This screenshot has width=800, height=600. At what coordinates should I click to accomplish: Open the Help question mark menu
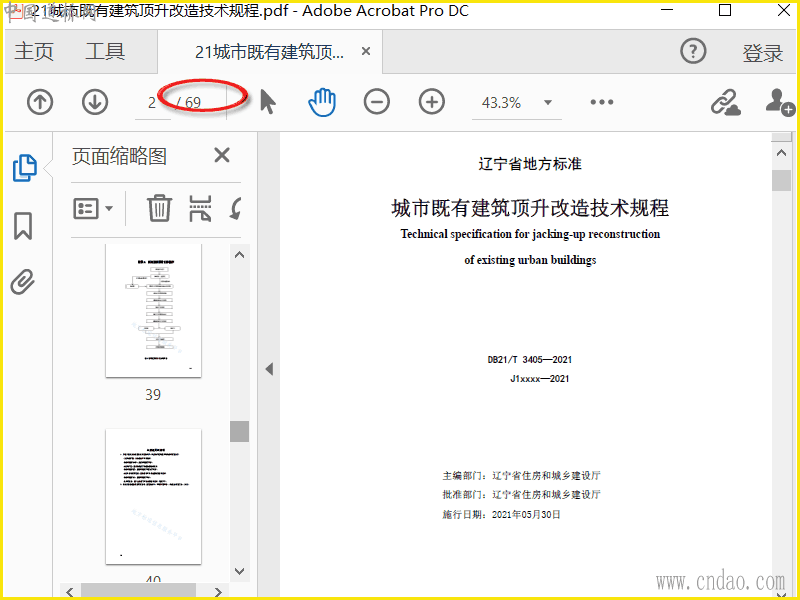coord(693,51)
